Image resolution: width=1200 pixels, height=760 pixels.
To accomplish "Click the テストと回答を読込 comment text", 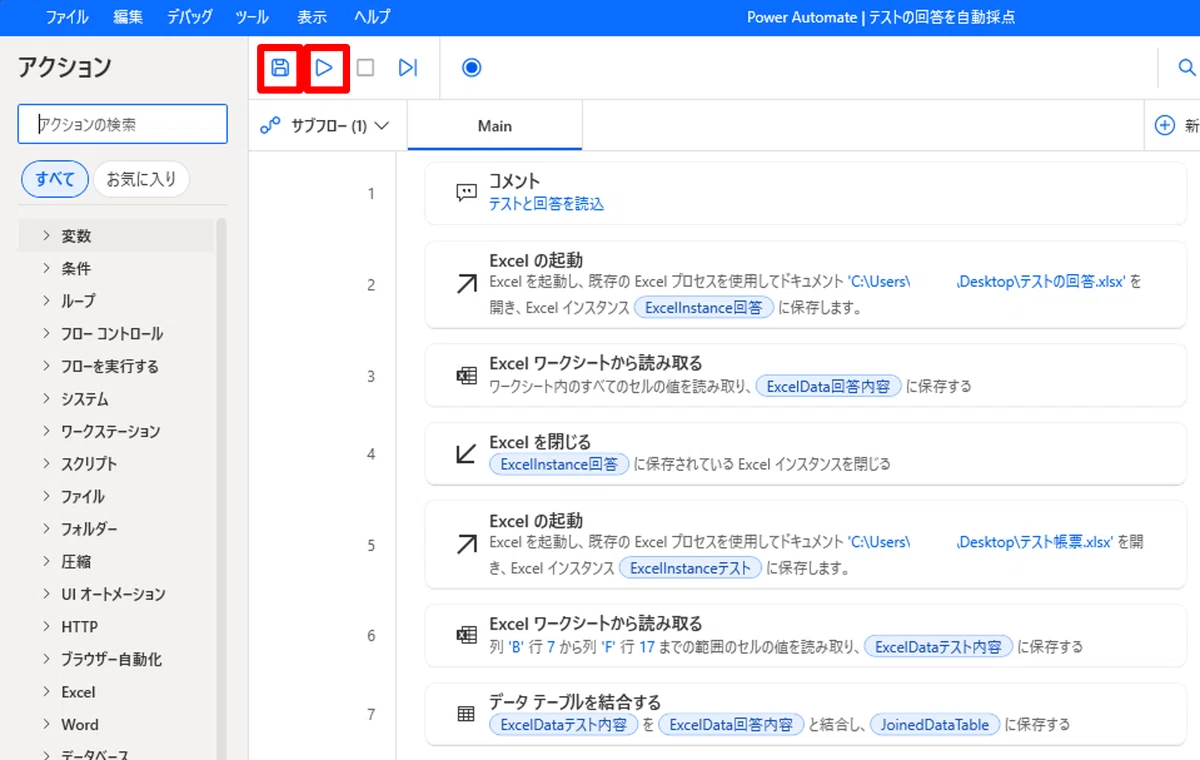I will pos(546,203).
